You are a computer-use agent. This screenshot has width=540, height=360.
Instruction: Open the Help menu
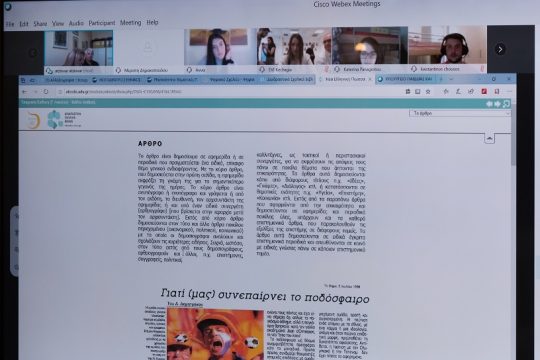[x=152, y=22]
